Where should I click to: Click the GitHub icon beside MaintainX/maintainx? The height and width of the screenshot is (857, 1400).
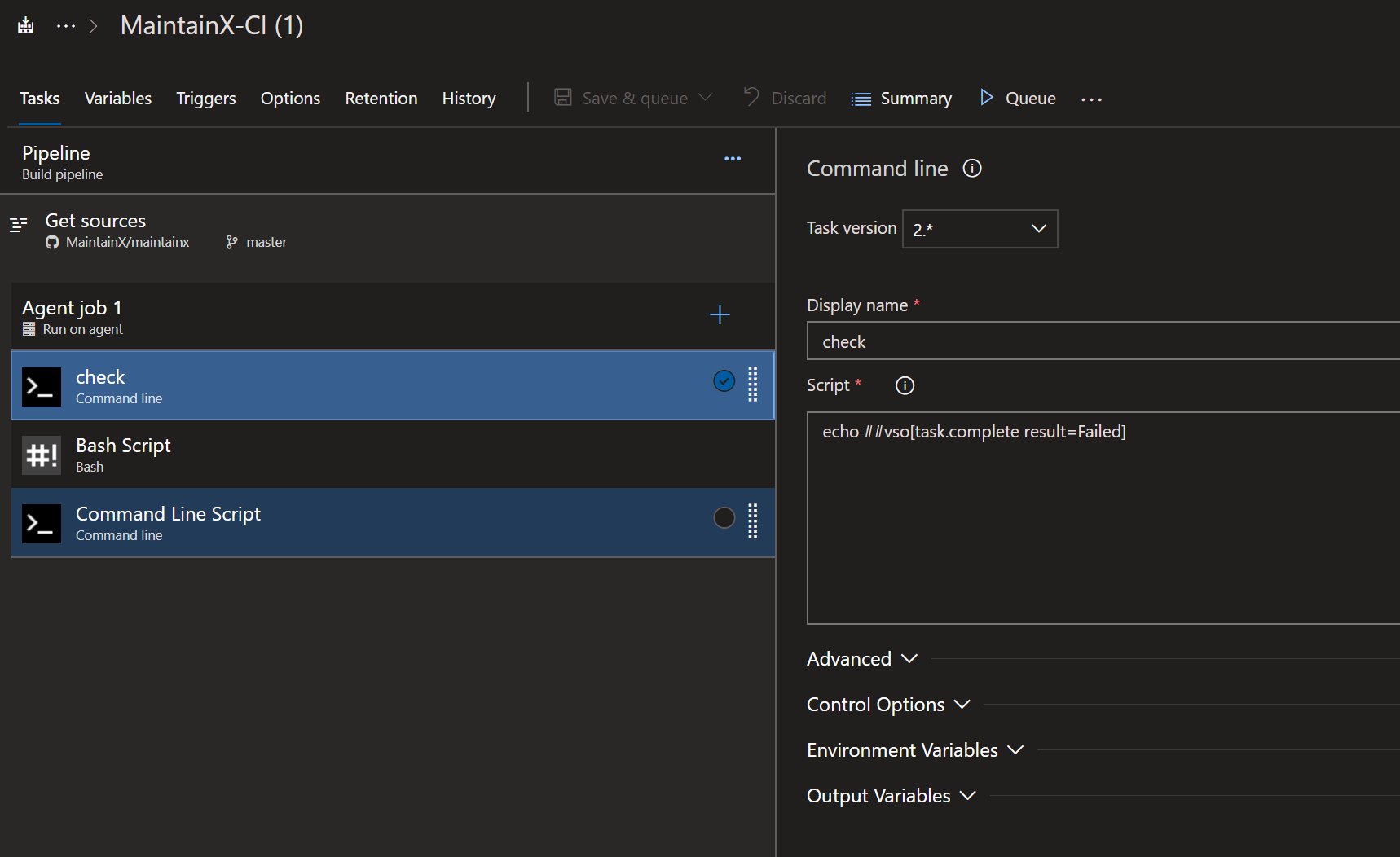51,242
